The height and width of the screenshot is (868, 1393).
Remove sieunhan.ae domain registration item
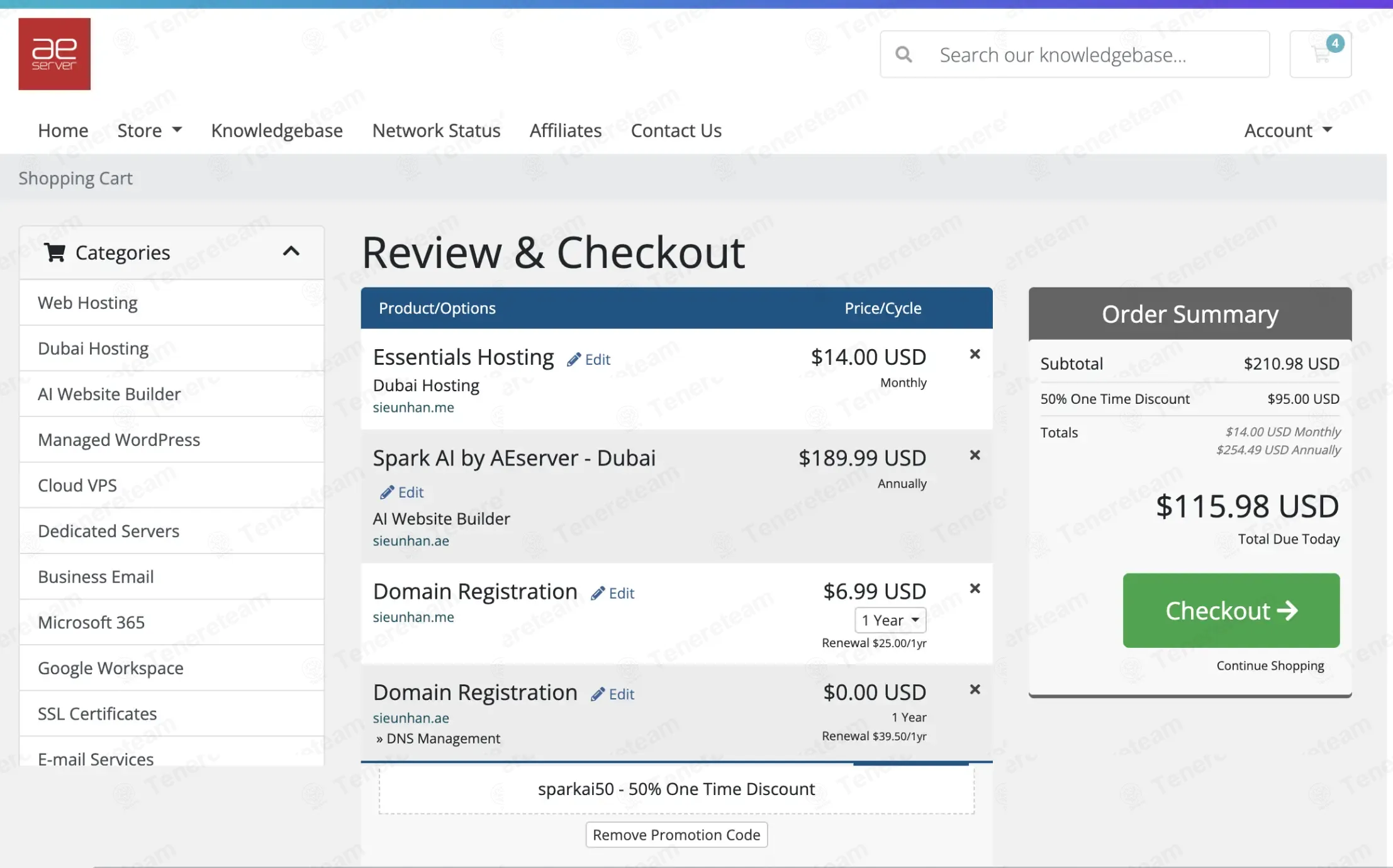pos(975,689)
